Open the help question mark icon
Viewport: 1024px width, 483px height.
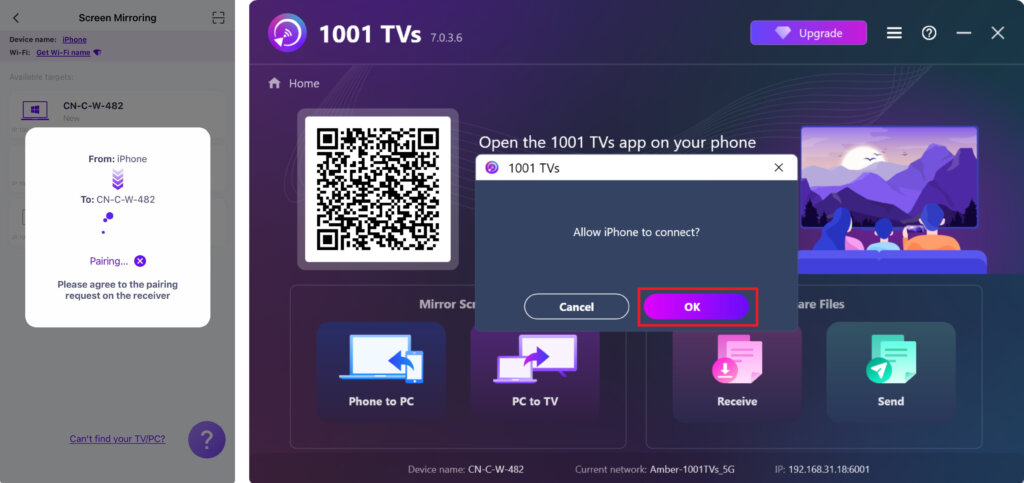click(929, 33)
